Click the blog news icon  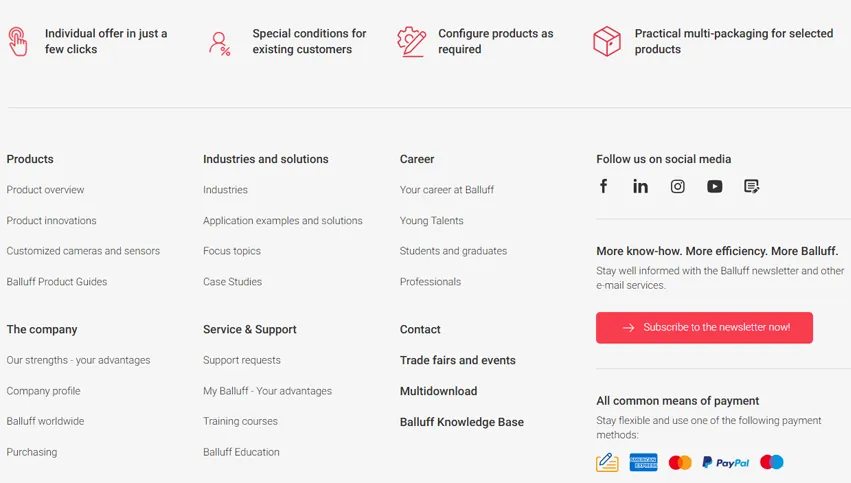point(752,186)
